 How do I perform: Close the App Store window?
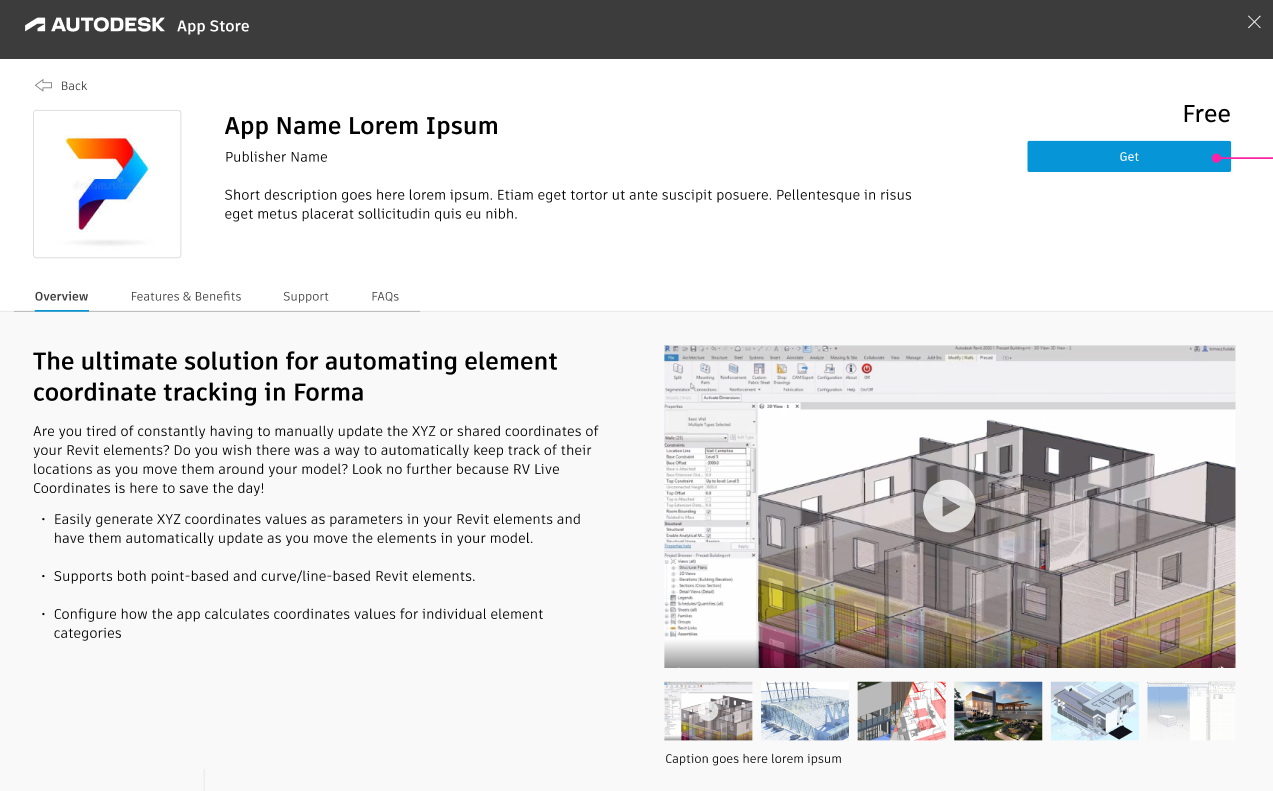(x=1254, y=23)
